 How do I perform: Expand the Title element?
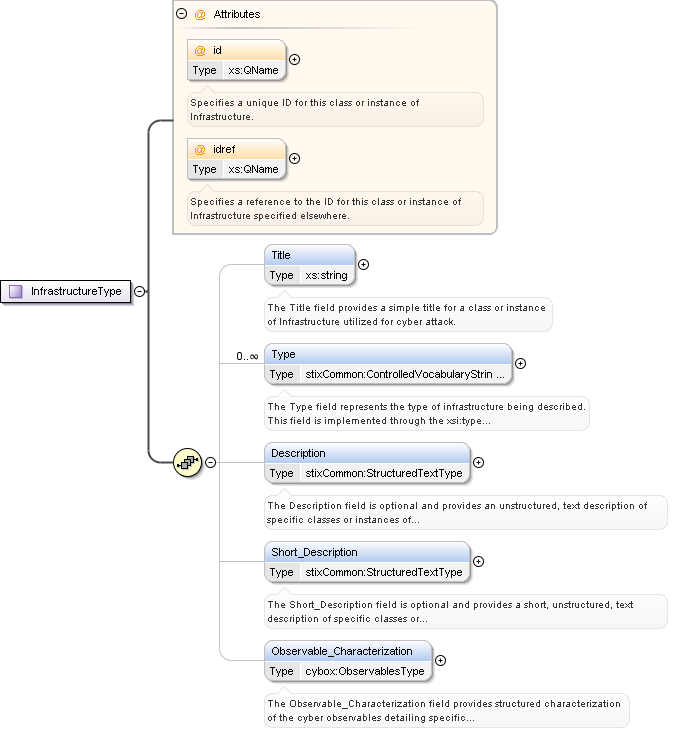363,265
